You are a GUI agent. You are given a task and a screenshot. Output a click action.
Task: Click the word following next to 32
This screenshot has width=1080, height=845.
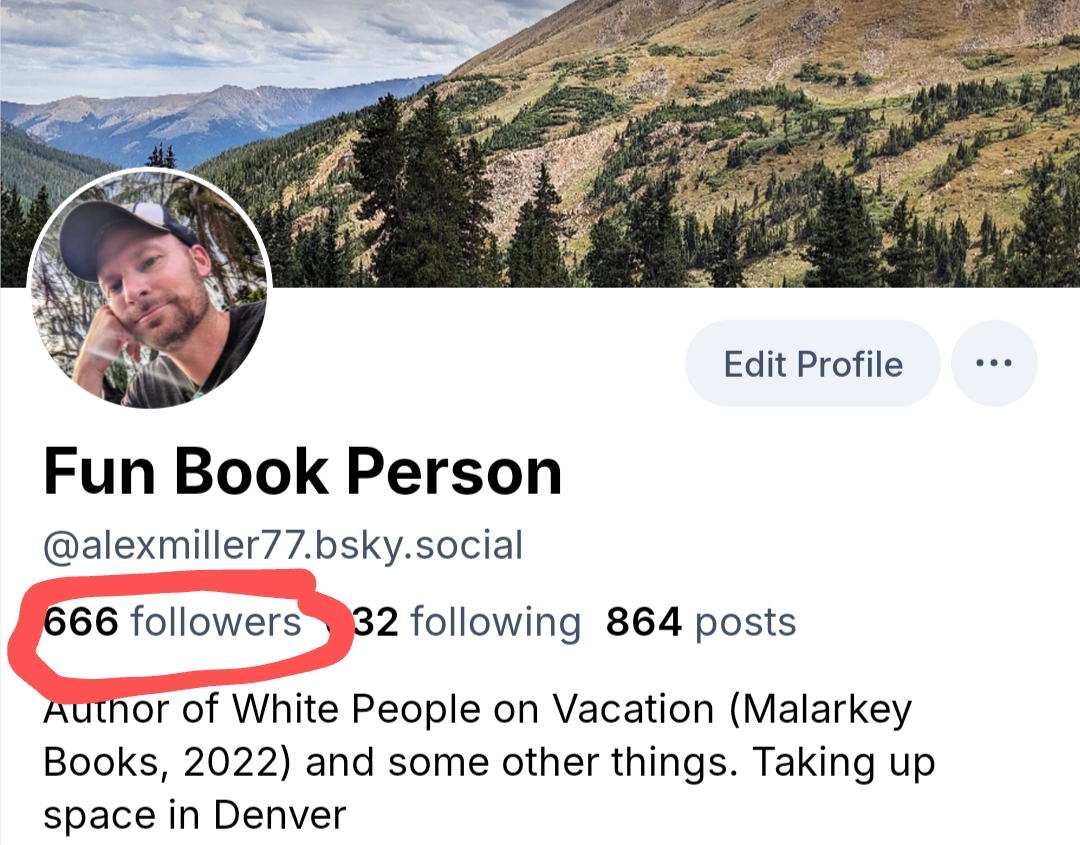[x=496, y=623]
